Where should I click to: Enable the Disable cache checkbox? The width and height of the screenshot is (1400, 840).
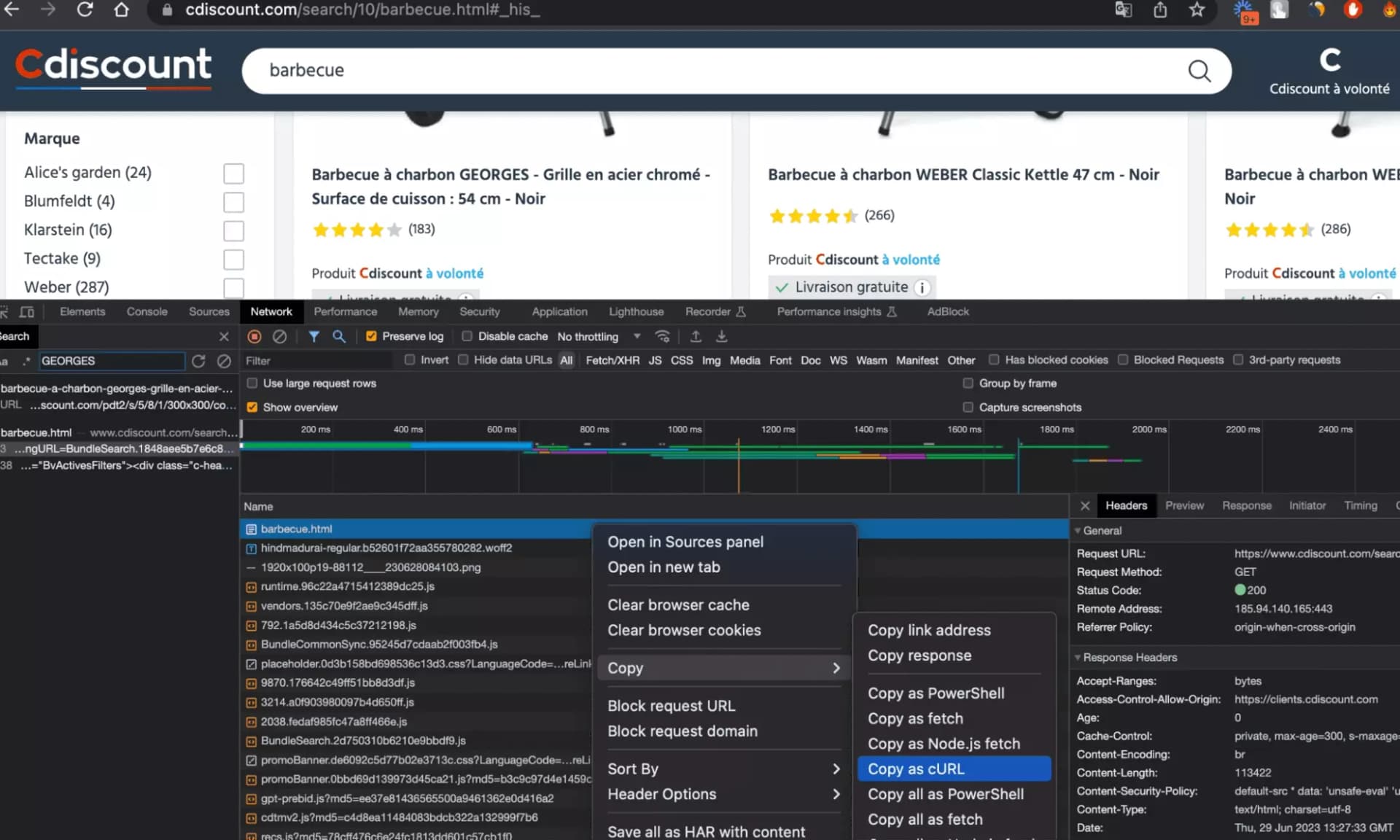tap(467, 336)
